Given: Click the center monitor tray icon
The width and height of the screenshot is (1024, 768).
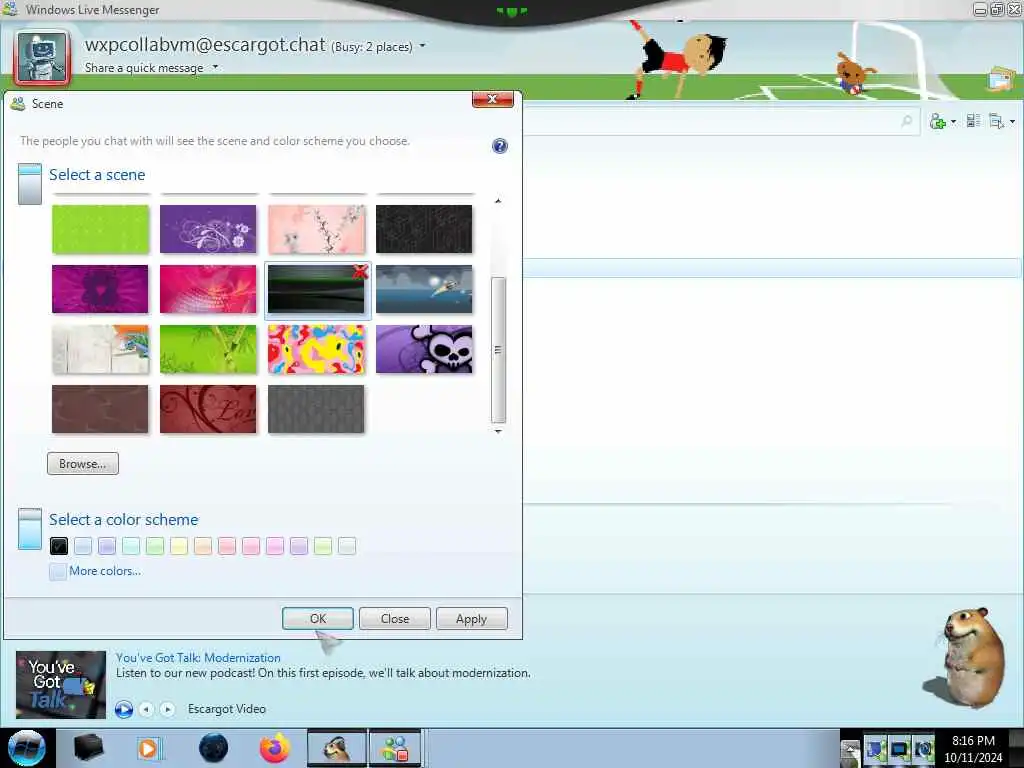Looking at the screenshot, I should [x=899, y=748].
